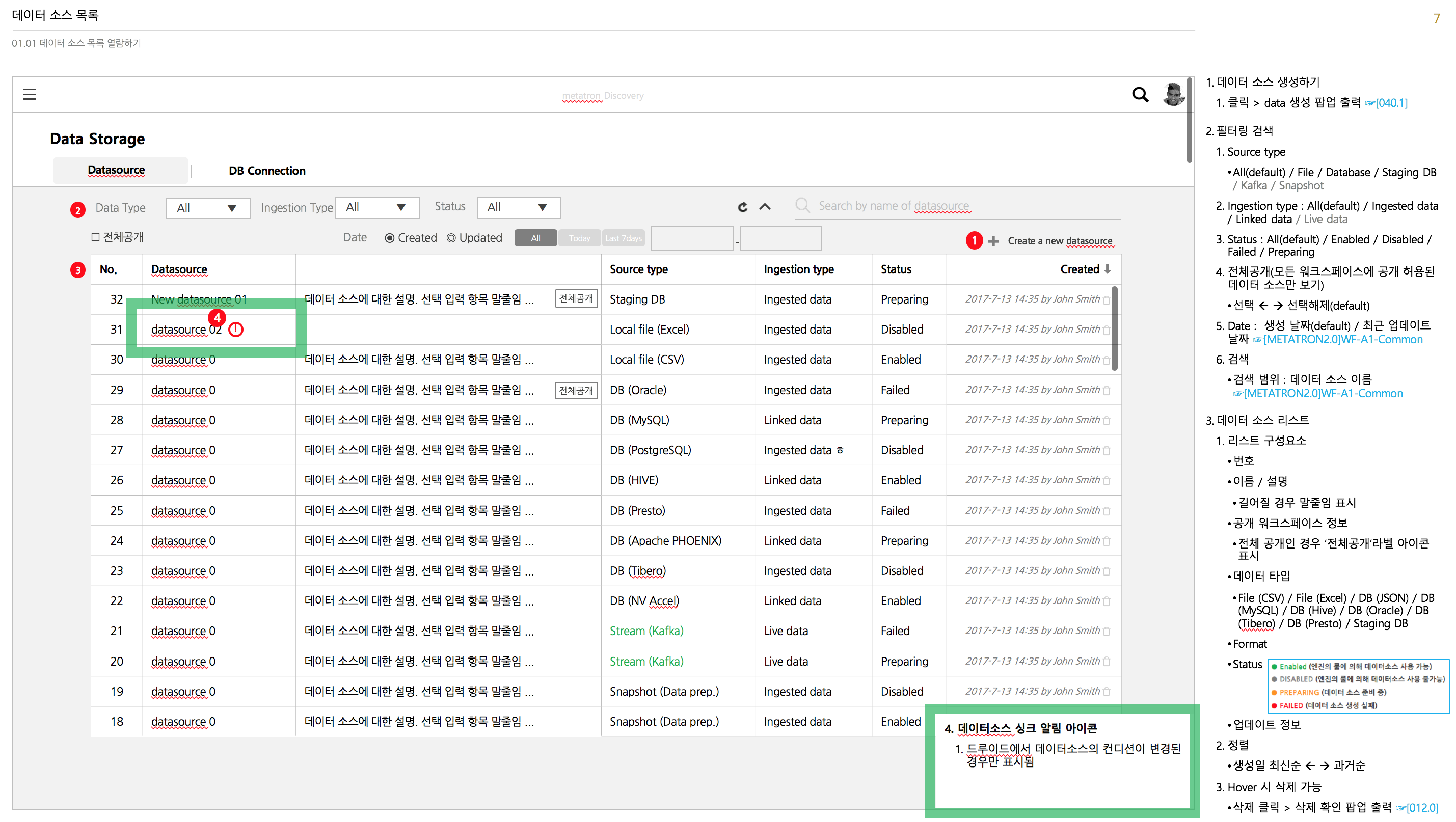Click the Data Storage page title
Viewport: 1456px width, 822px height.
tap(97, 139)
